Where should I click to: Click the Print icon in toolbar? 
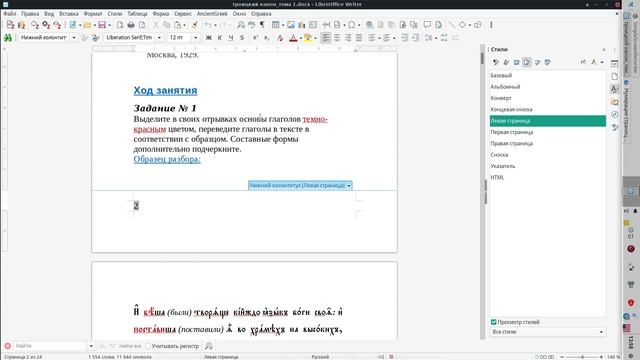coord(131,25)
